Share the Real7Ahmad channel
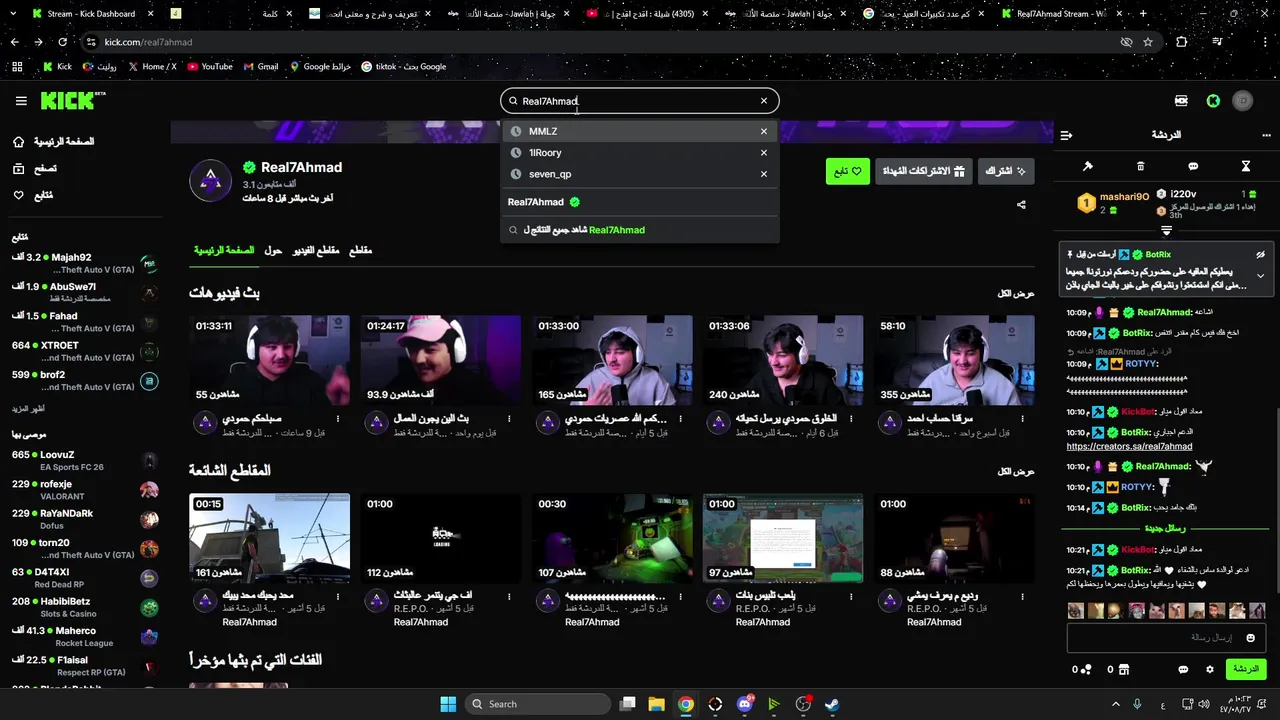 pyautogui.click(x=1021, y=205)
